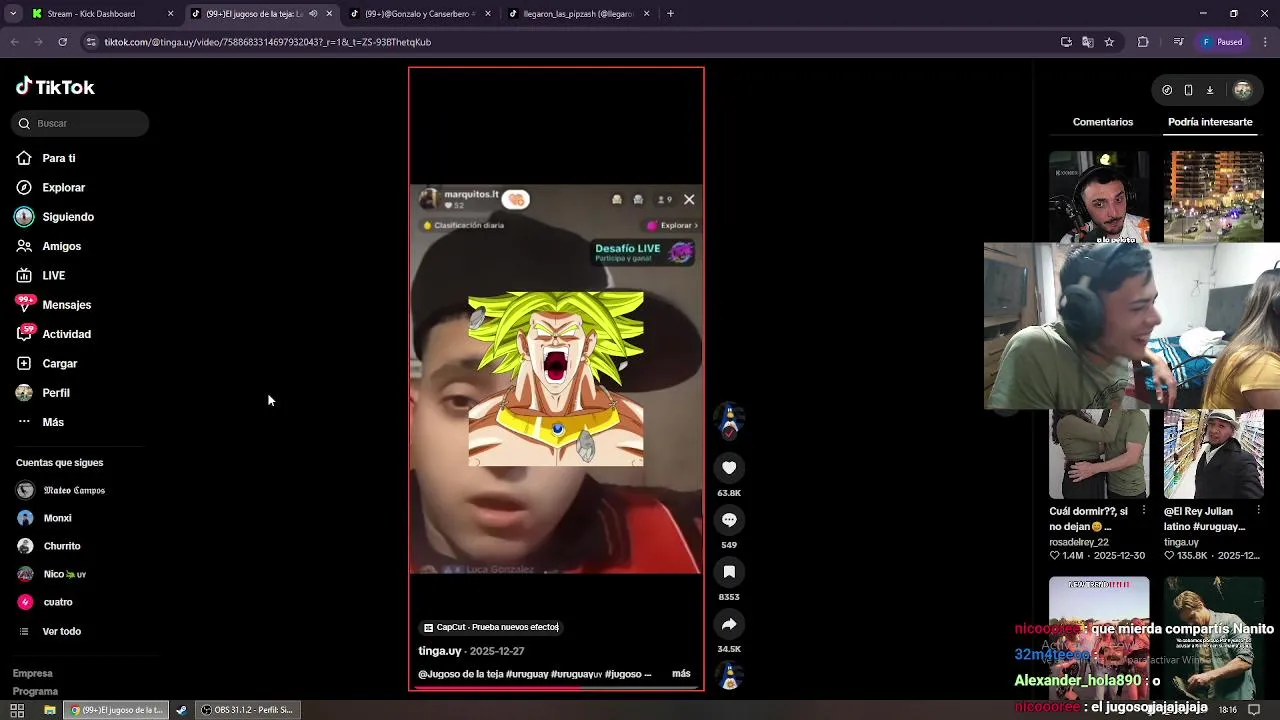1280x720 pixels.
Task: Open Chrome three-dot menu
Action: pos(1265,42)
